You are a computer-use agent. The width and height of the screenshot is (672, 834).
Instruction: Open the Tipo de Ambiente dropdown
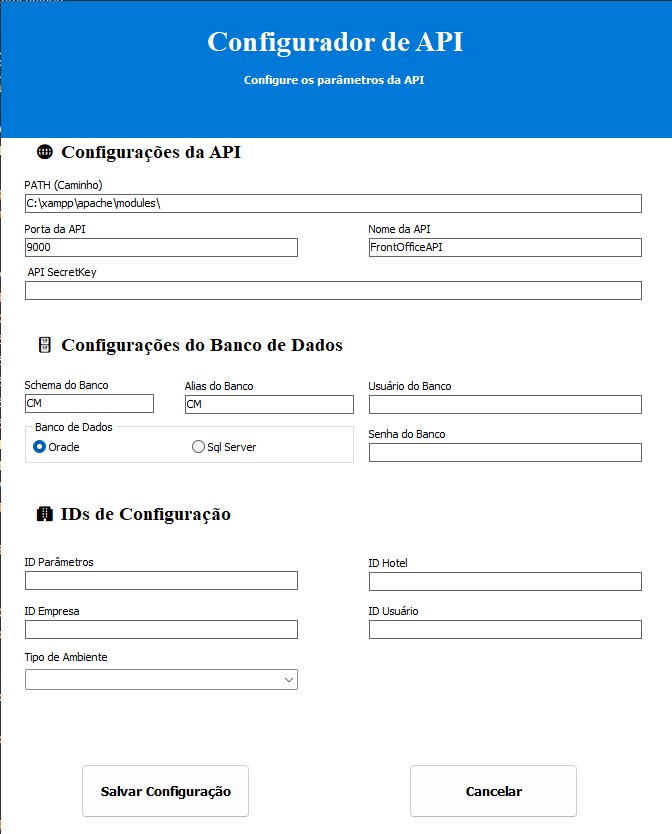pyautogui.click(x=161, y=680)
